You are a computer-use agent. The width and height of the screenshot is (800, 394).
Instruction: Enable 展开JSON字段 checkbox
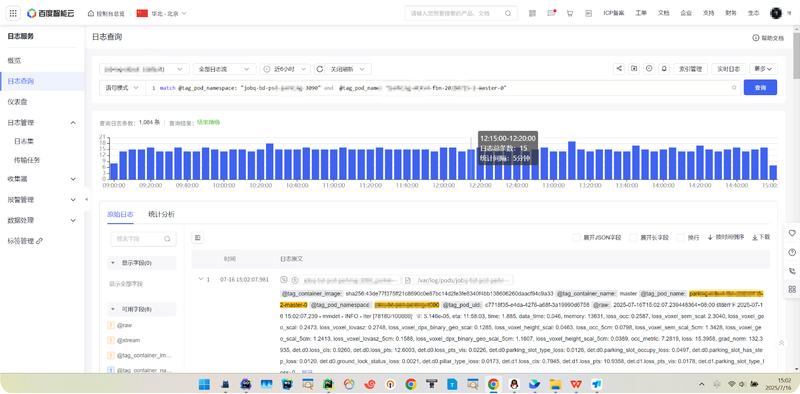click(577, 237)
